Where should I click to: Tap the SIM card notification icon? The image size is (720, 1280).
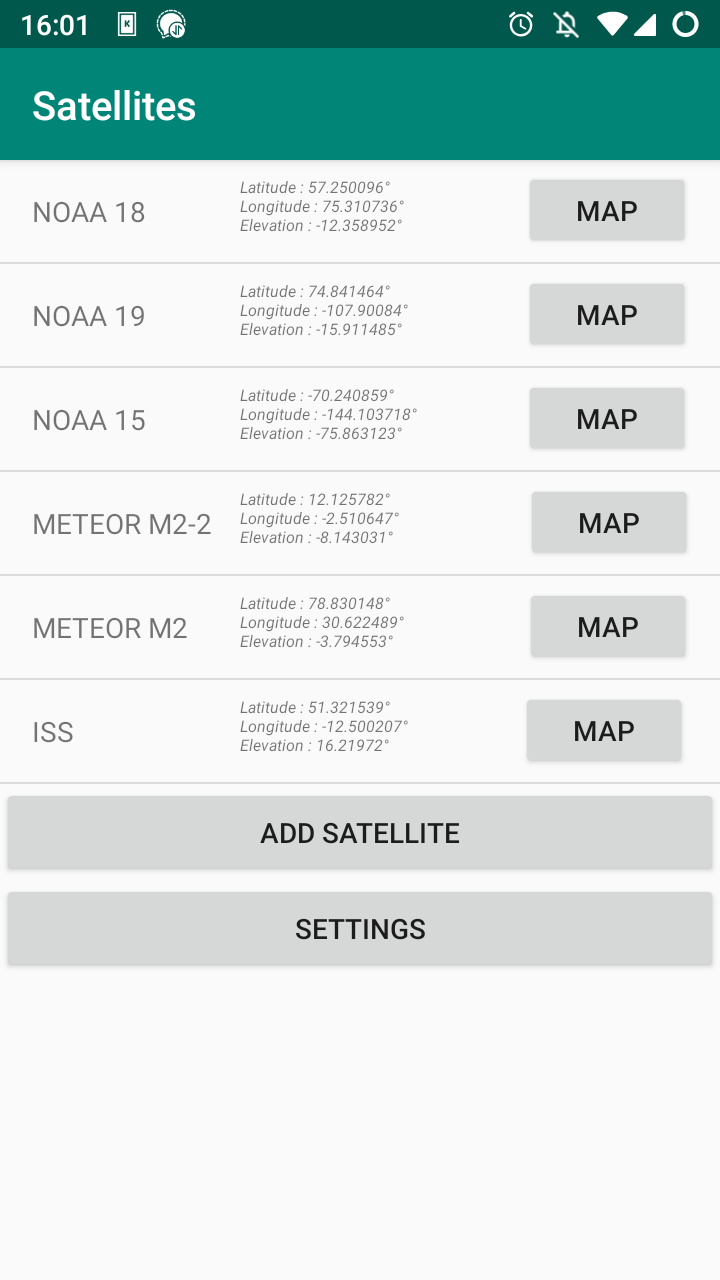tap(127, 25)
